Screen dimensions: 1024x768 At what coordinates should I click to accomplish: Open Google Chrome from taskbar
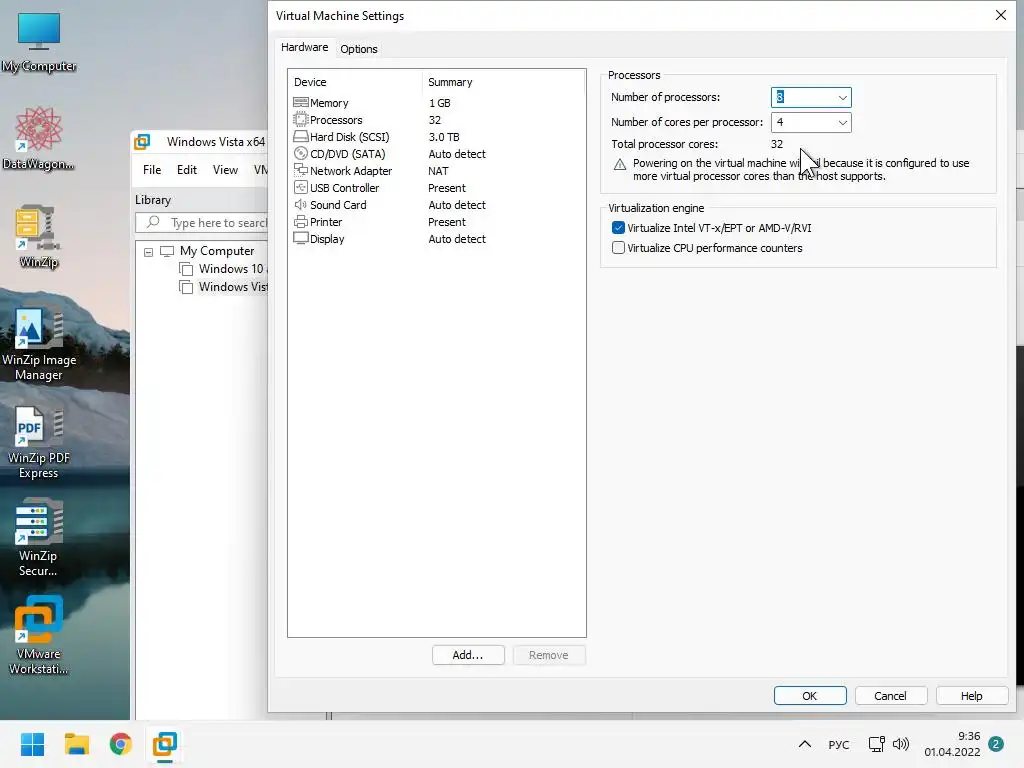(121, 744)
